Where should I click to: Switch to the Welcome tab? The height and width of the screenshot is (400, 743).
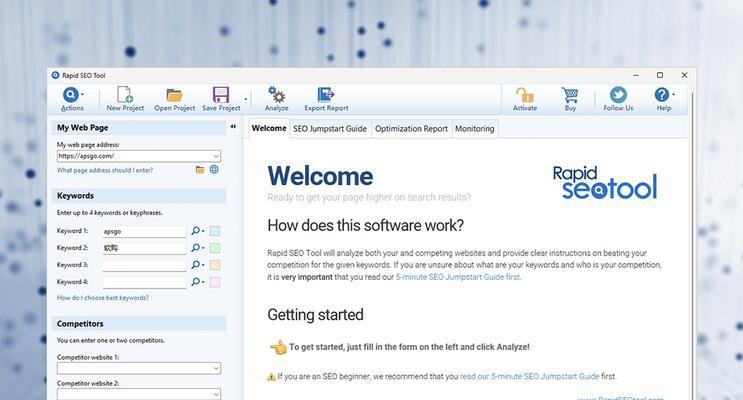point(269,128)
